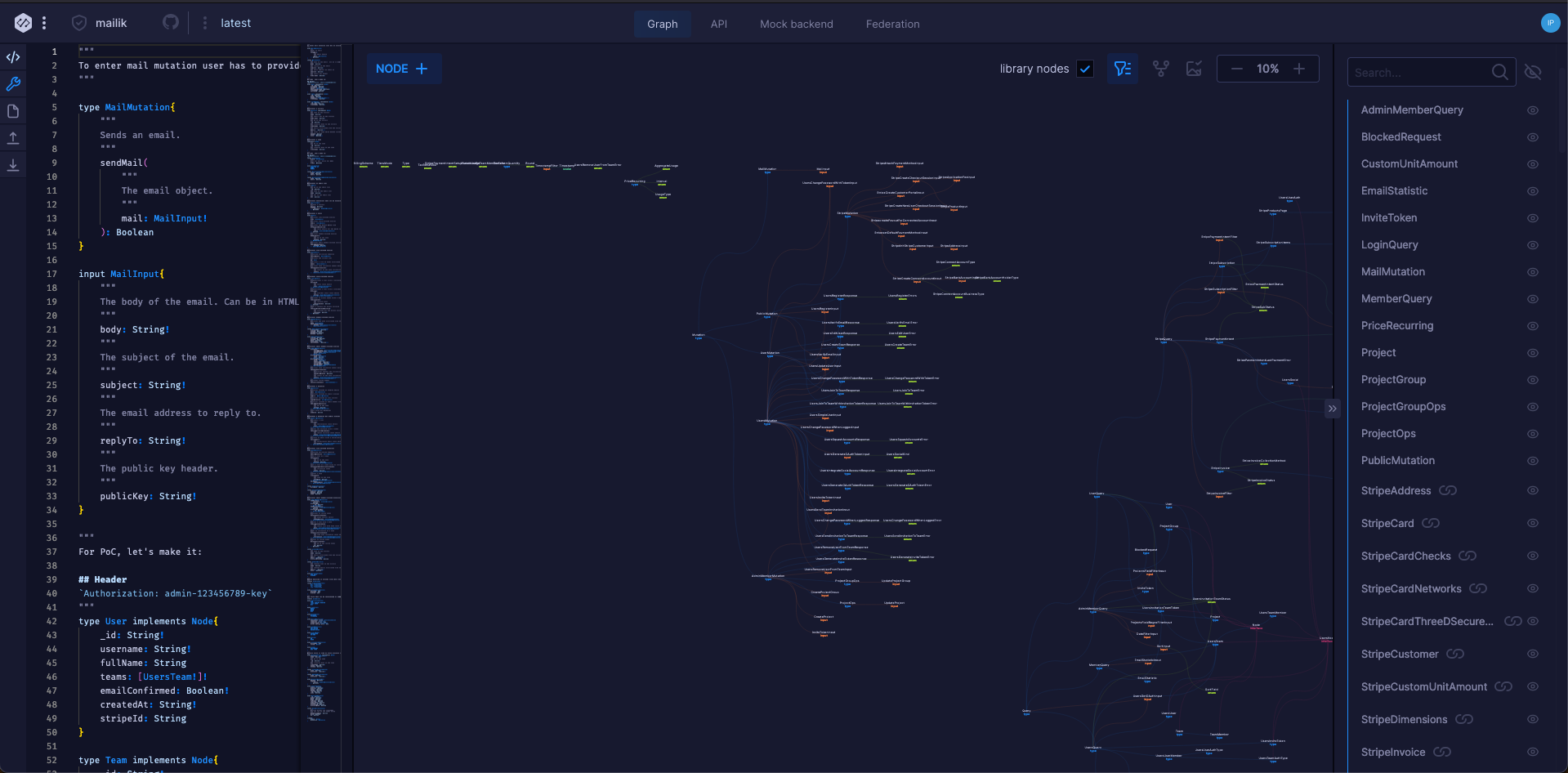The height and width of the screenshot is (773, 1568).
Task: Open the Mock backend tab
Action: (797, 24)
